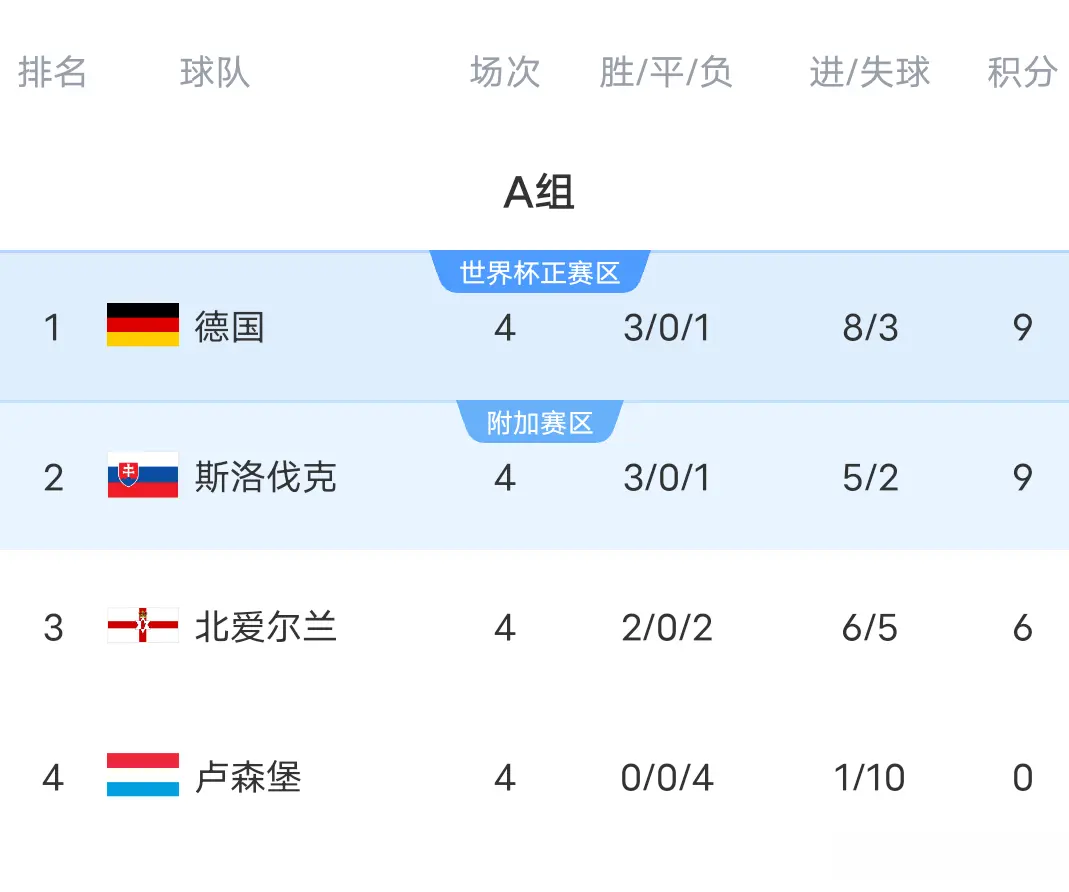Click the 胜/平/负 column header
Screen dimensions: 1069x892
[x=666, y=71]
